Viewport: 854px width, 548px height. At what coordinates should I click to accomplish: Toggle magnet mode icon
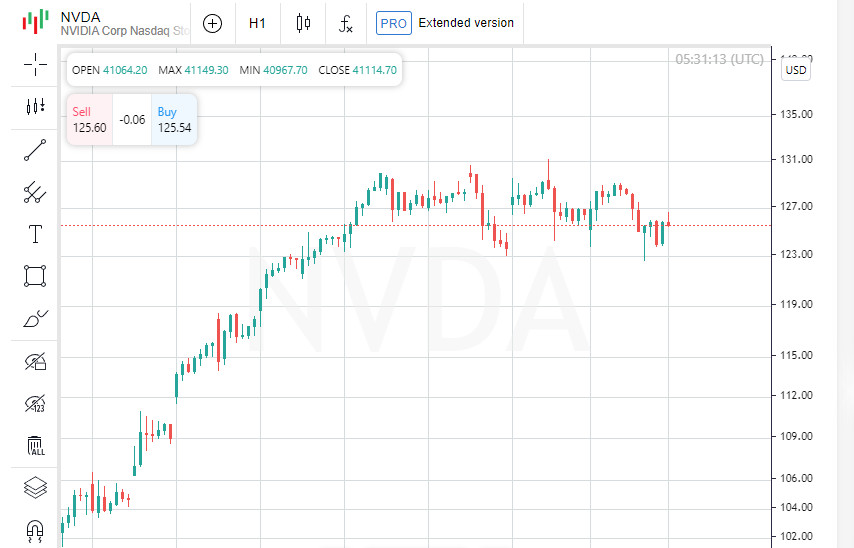[35, 529]
